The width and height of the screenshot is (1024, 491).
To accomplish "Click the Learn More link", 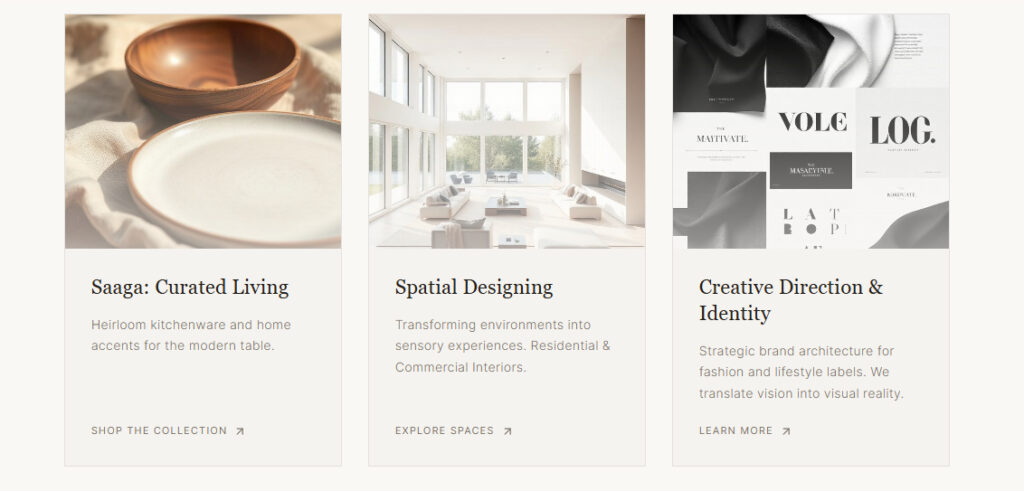I will pyautogui.click(x=745, y=431).
